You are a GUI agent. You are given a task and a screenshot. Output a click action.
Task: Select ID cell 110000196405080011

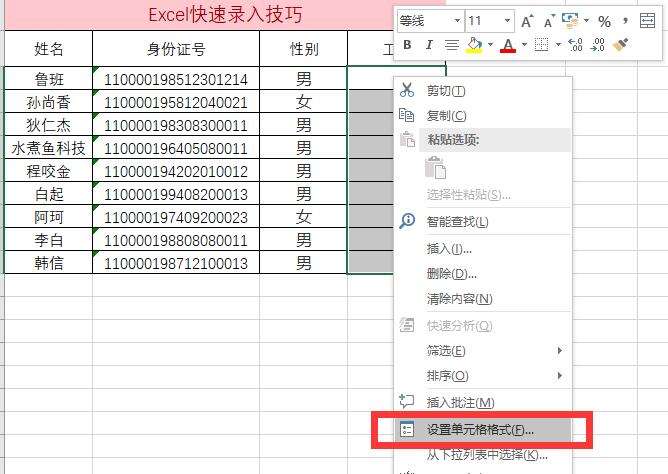(176, 147)
